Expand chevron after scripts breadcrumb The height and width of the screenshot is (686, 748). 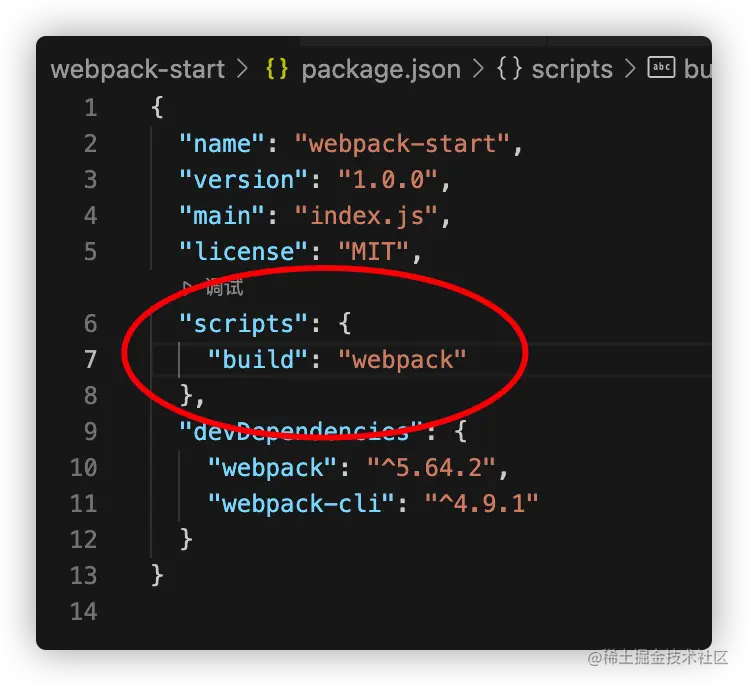tap(630, 69)
